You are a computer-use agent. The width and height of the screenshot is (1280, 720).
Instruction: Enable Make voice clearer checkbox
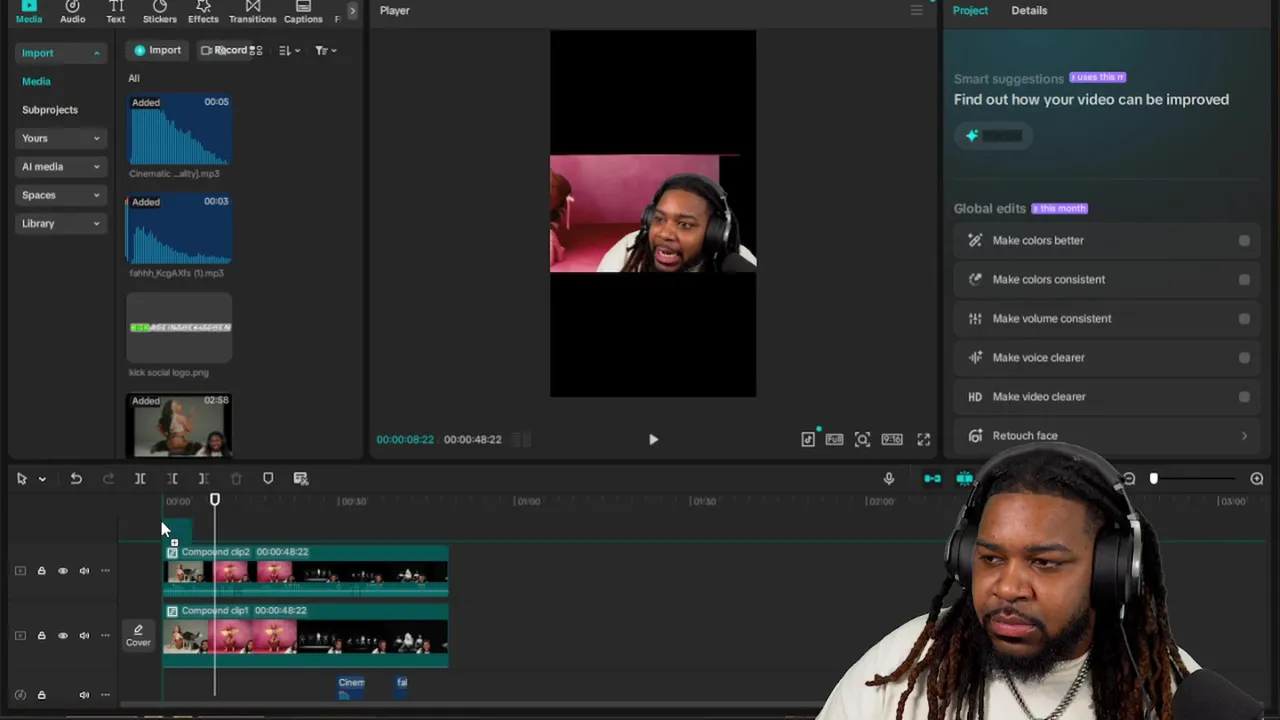coord(1244,358)
